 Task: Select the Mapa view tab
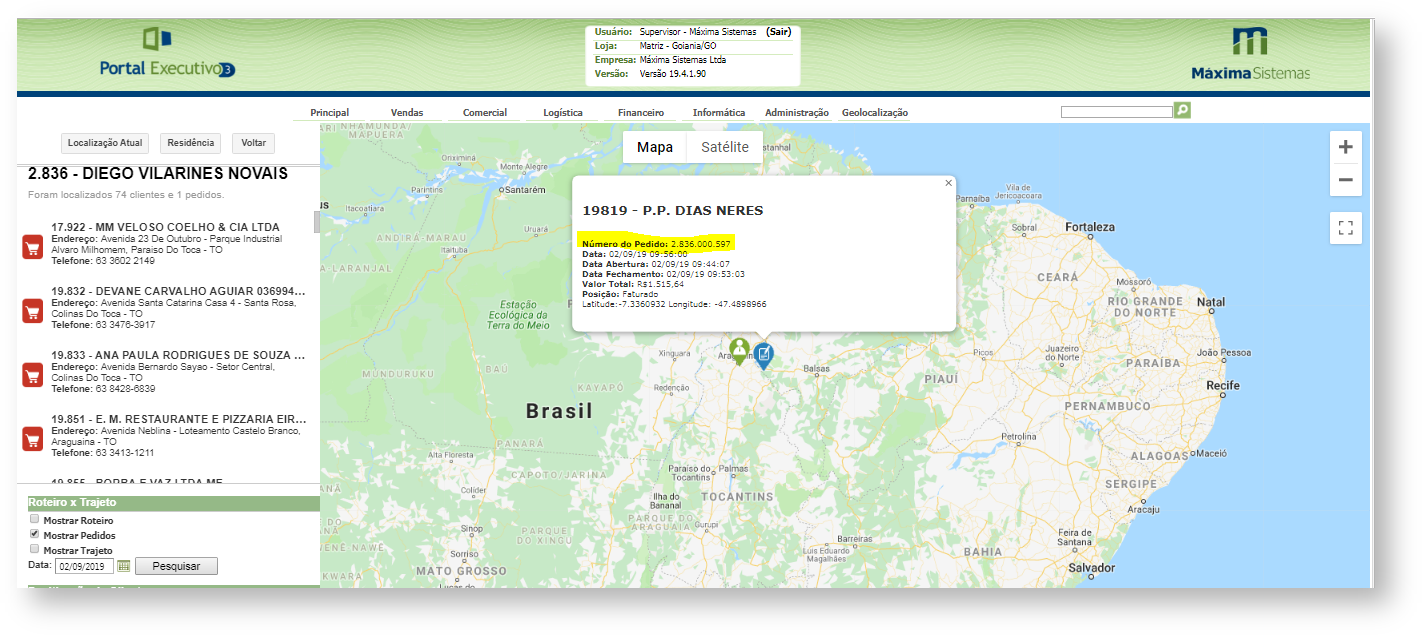655,147
